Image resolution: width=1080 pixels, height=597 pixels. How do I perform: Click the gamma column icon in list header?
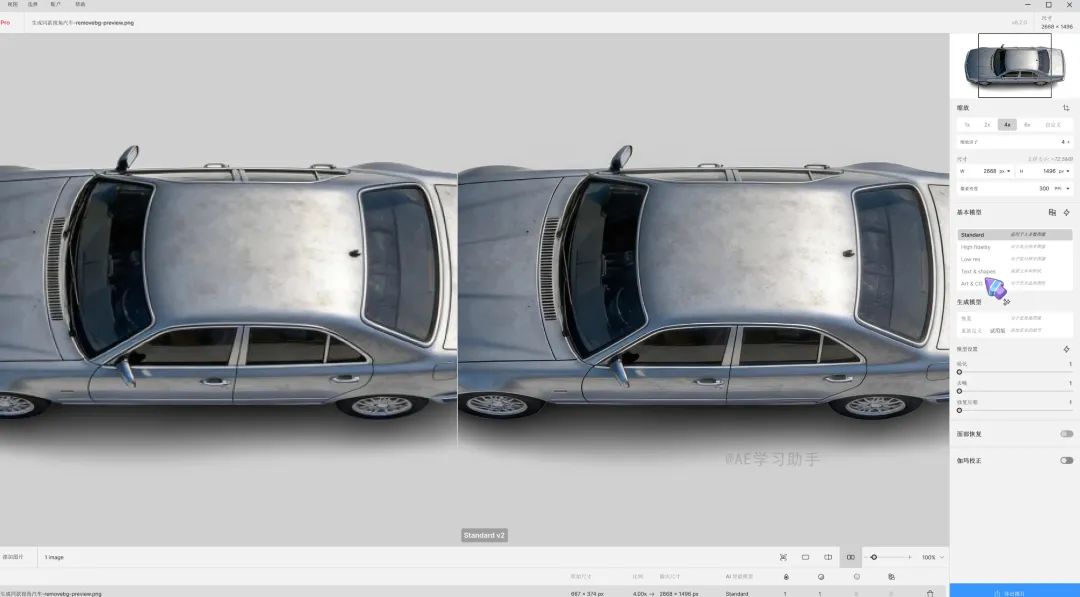coord(891,576)
